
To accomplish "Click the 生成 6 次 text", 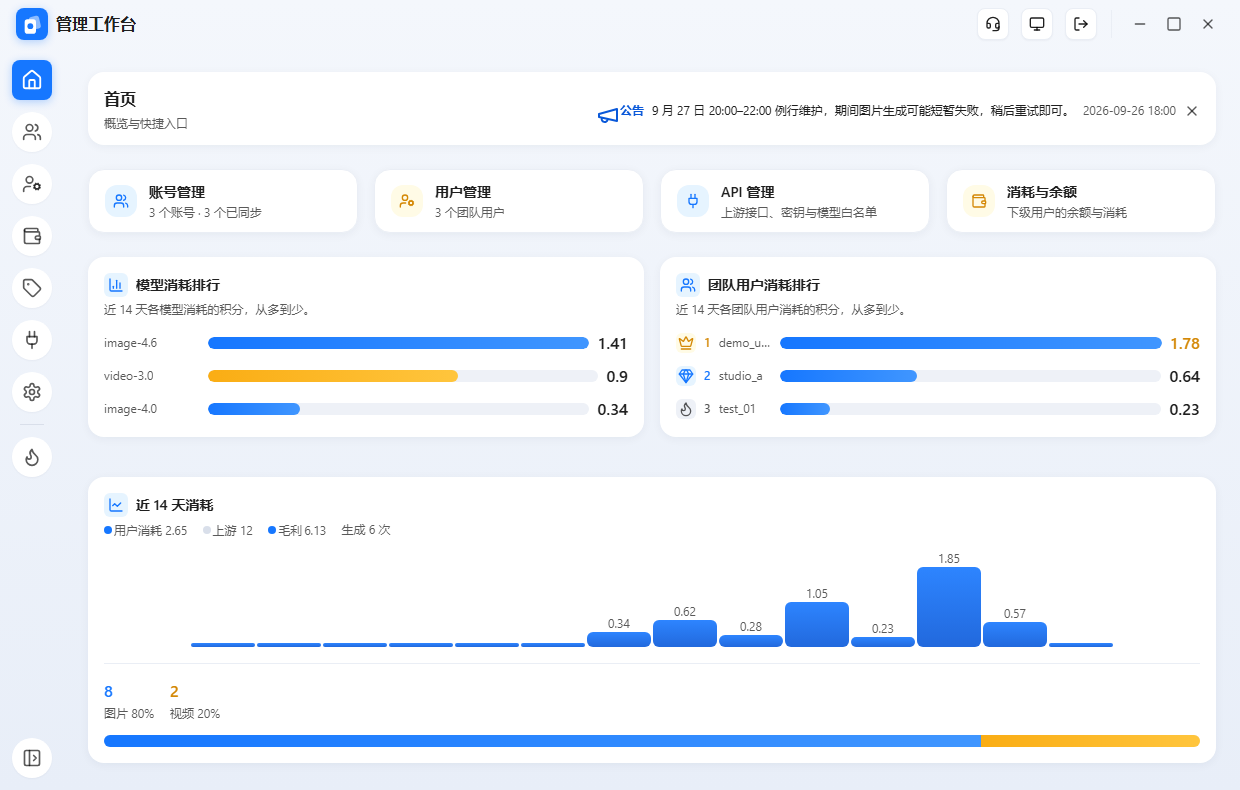I will point(366,530).
